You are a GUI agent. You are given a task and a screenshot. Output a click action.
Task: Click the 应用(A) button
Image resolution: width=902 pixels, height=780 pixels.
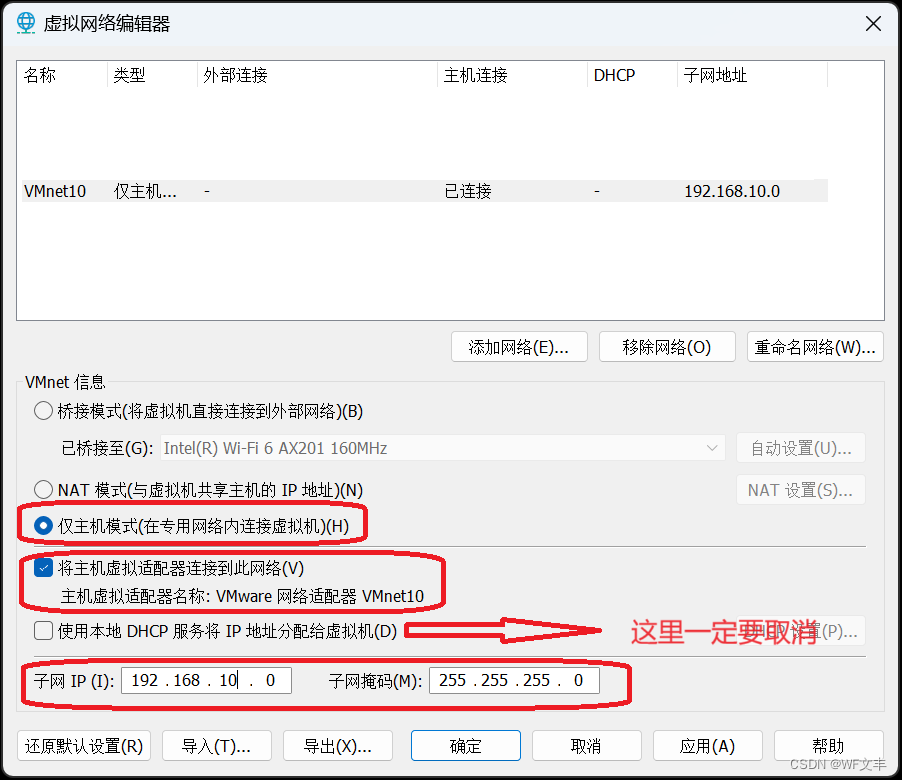[x=707, y=745]
